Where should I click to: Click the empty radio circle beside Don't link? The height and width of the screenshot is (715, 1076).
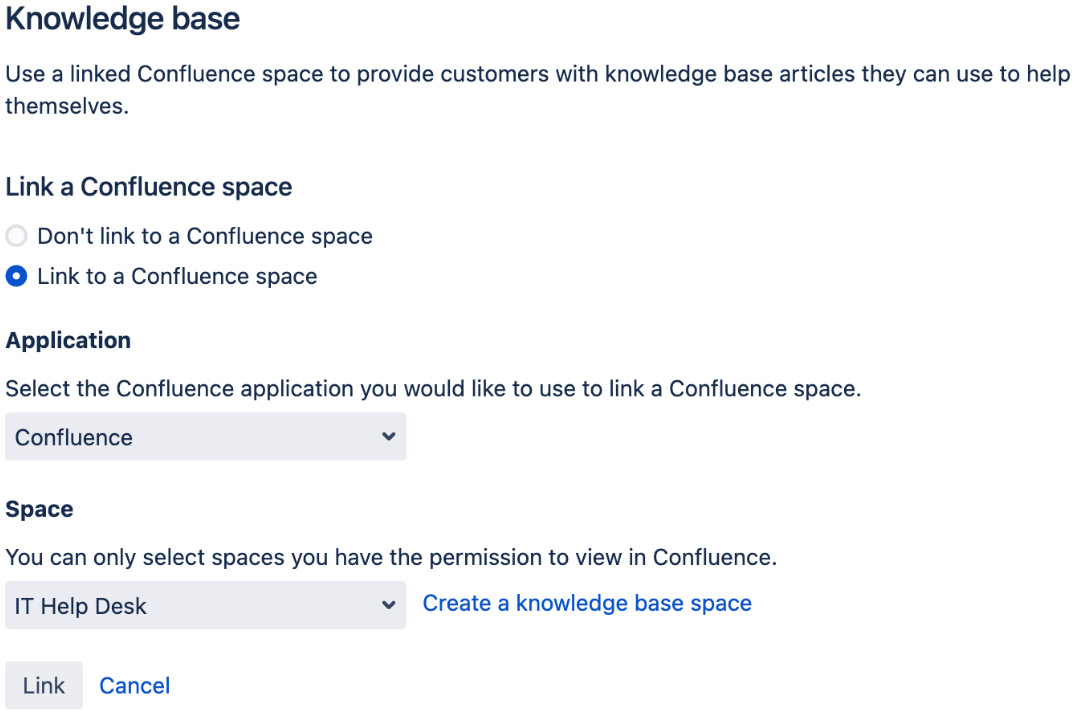(16, 236)
